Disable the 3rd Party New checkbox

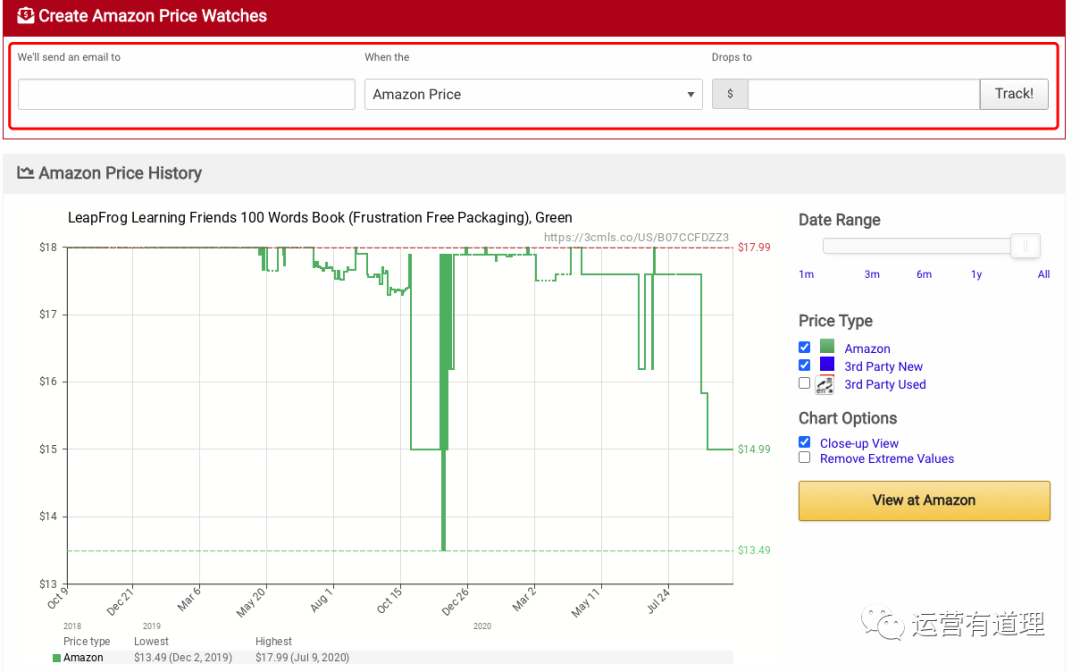(x=805, y=366)
